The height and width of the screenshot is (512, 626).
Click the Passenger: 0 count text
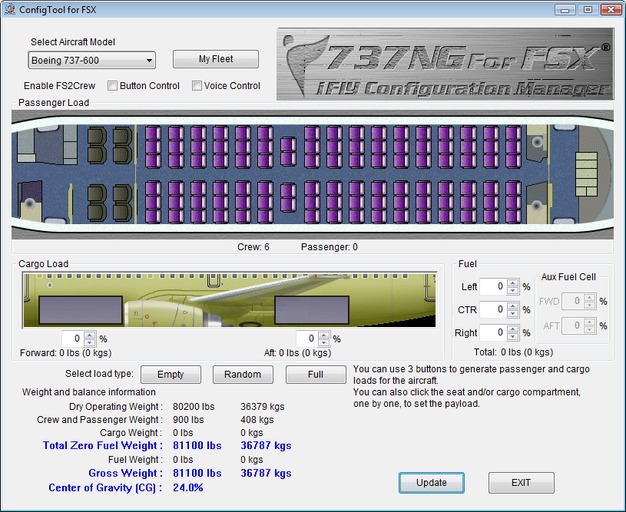[x=329, y=247]
